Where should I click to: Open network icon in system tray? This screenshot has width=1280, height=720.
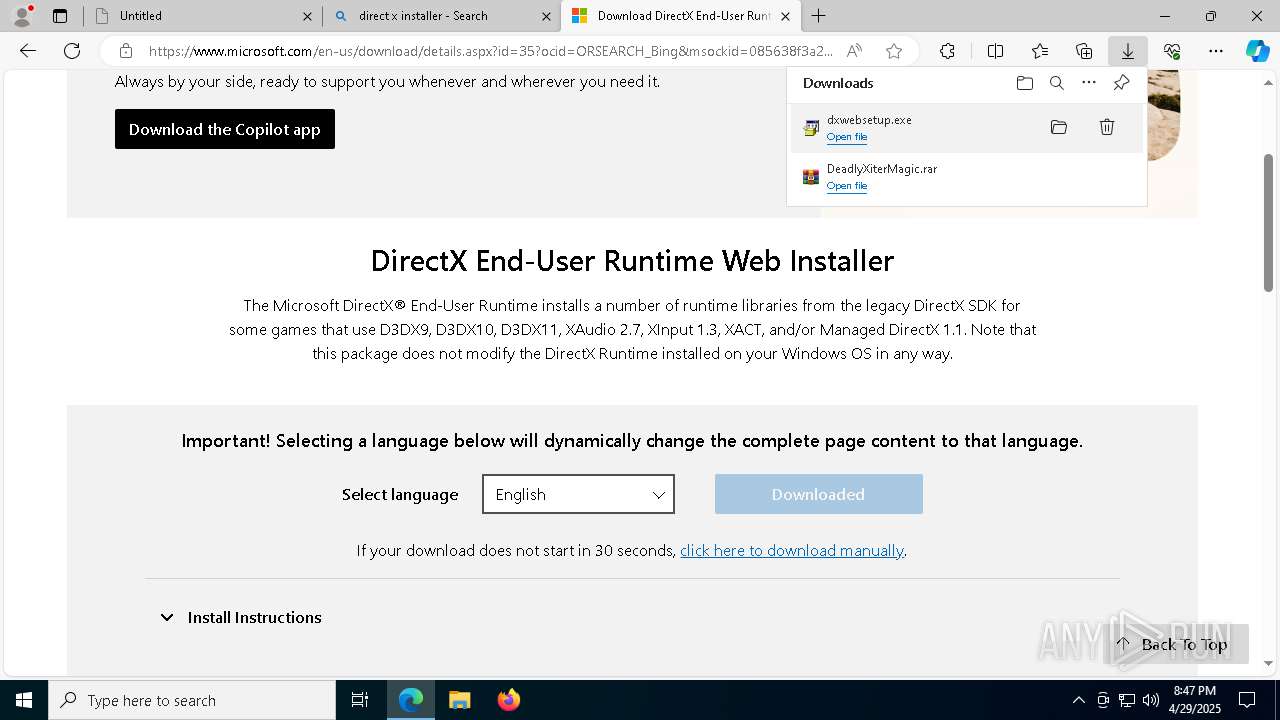point(1127,700)
